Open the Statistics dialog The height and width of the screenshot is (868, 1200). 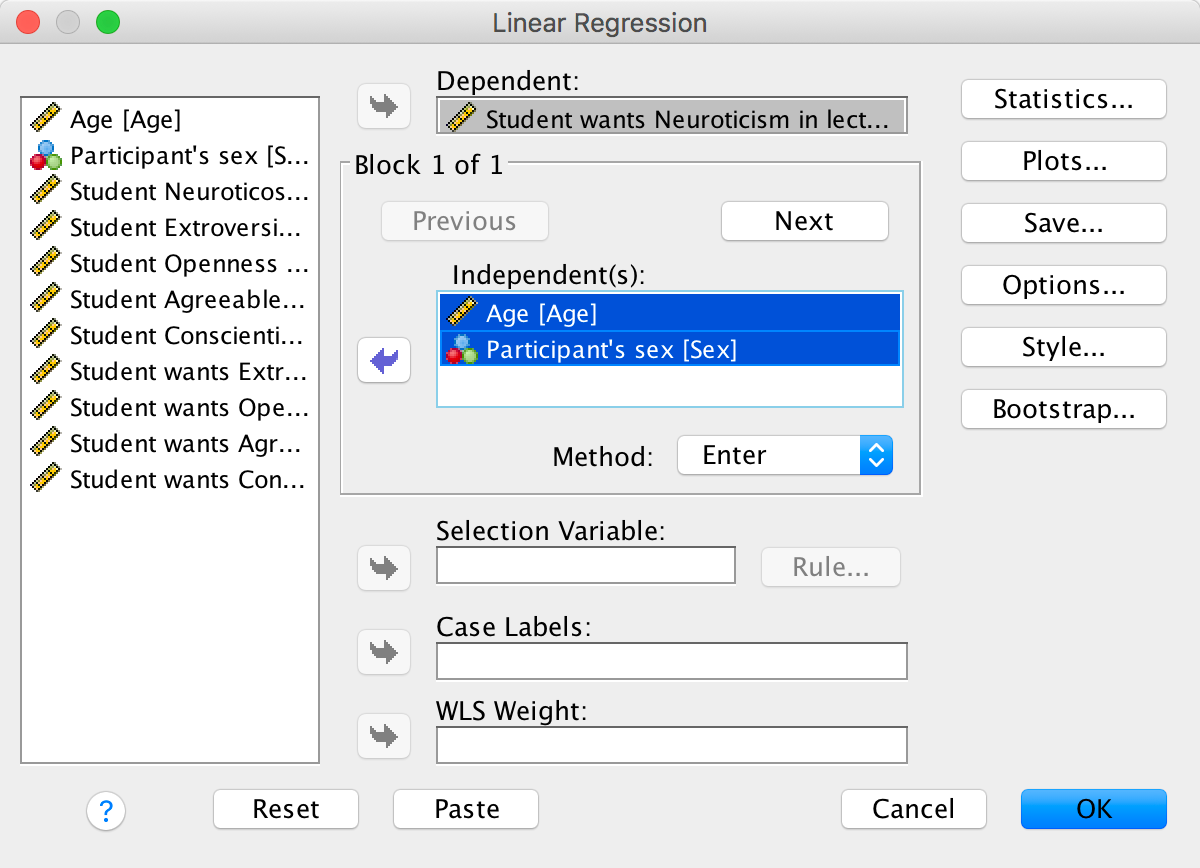click(x=1063, y=99)
